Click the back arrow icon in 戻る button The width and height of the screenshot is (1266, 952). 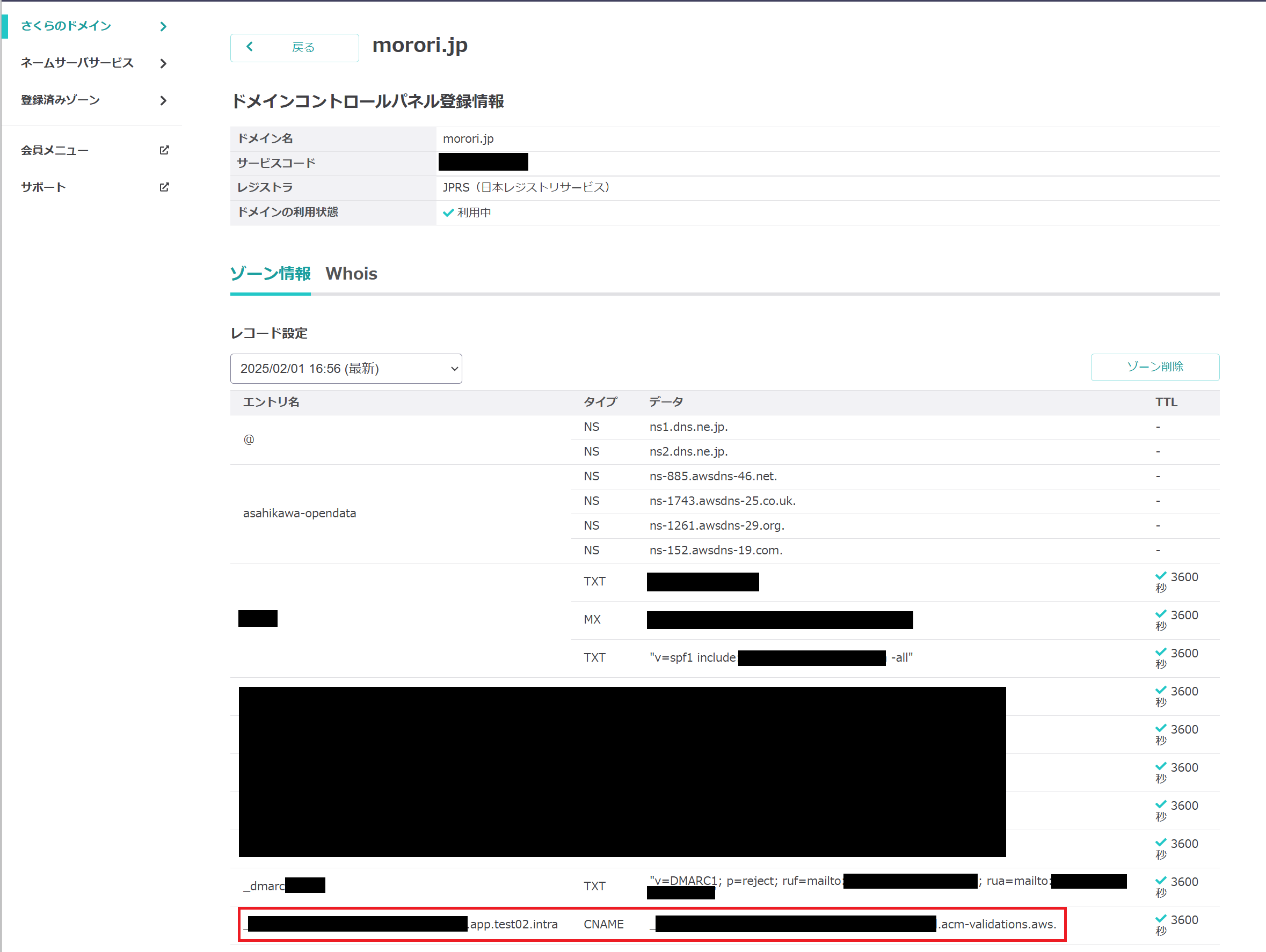[250, 47]
